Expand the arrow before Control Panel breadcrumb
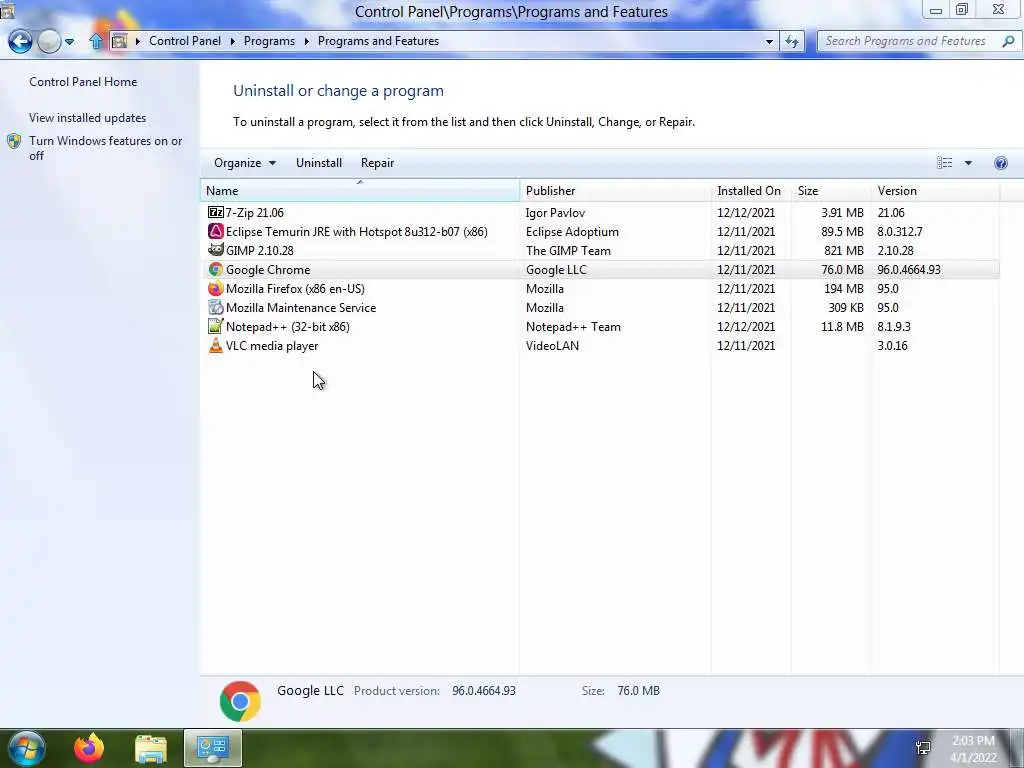 coord(138,41)
